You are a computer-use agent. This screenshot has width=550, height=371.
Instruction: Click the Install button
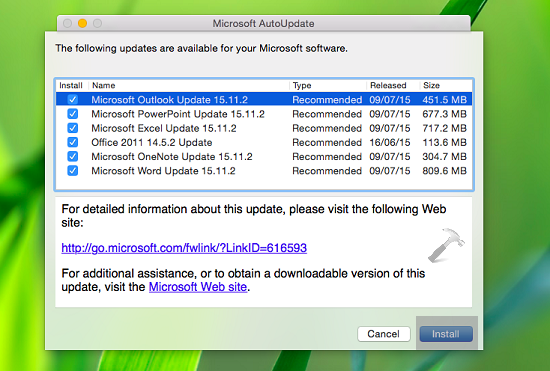446,334
